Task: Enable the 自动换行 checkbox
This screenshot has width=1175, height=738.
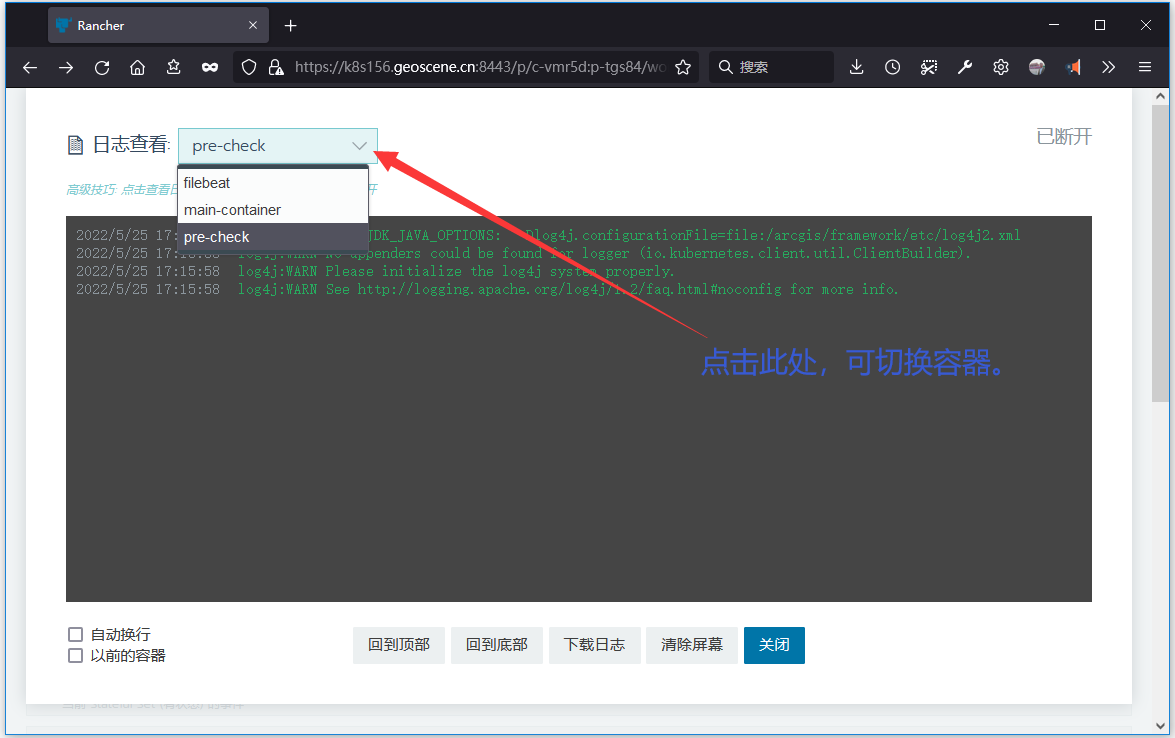Action: [x=75, y=633]
